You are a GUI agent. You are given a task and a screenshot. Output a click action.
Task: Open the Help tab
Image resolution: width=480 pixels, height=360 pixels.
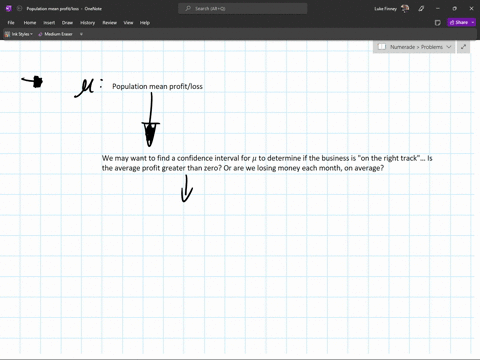pyautogui.click(x=145, y=23)
